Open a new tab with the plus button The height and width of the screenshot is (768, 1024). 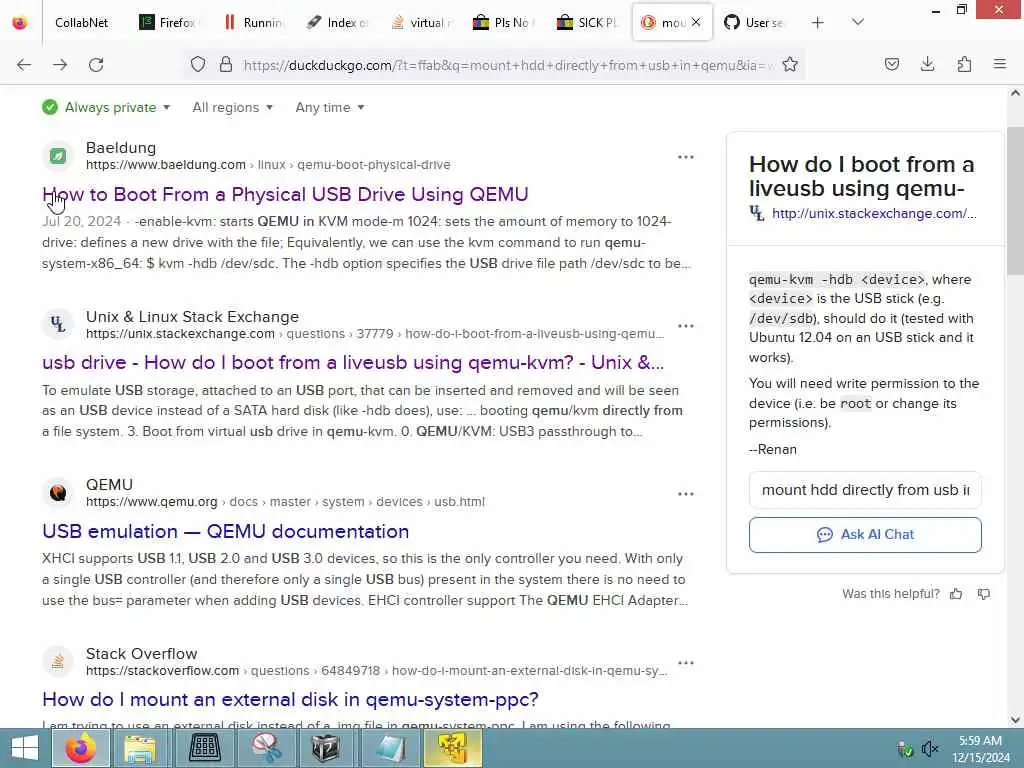pyautogui.click(x=818, y=23)
